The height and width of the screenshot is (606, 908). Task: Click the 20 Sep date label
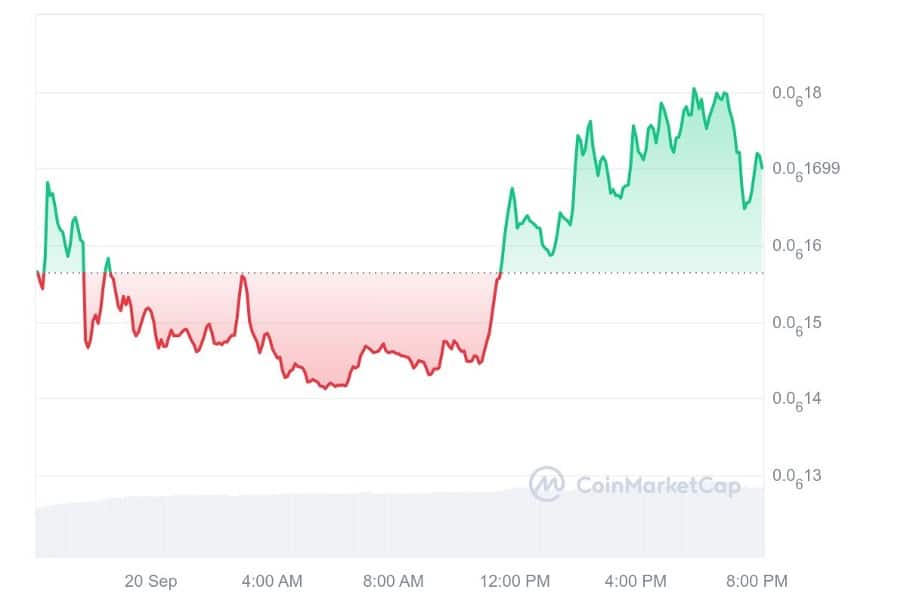point(151,581)
